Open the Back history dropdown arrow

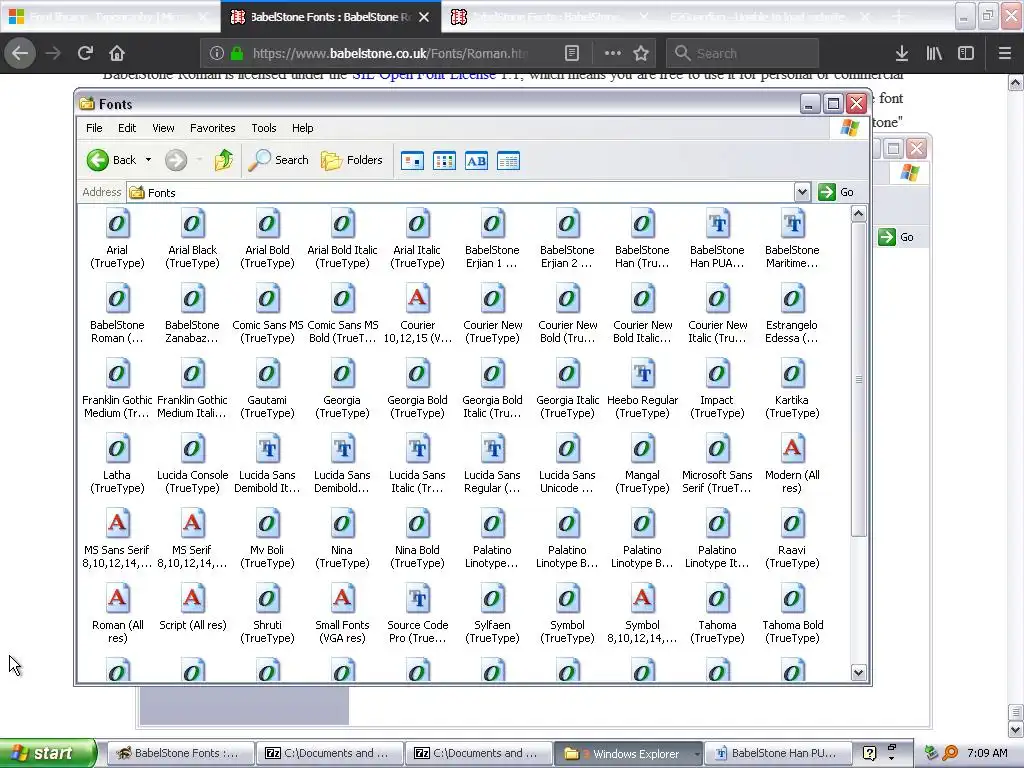click(x=148, y=160)
